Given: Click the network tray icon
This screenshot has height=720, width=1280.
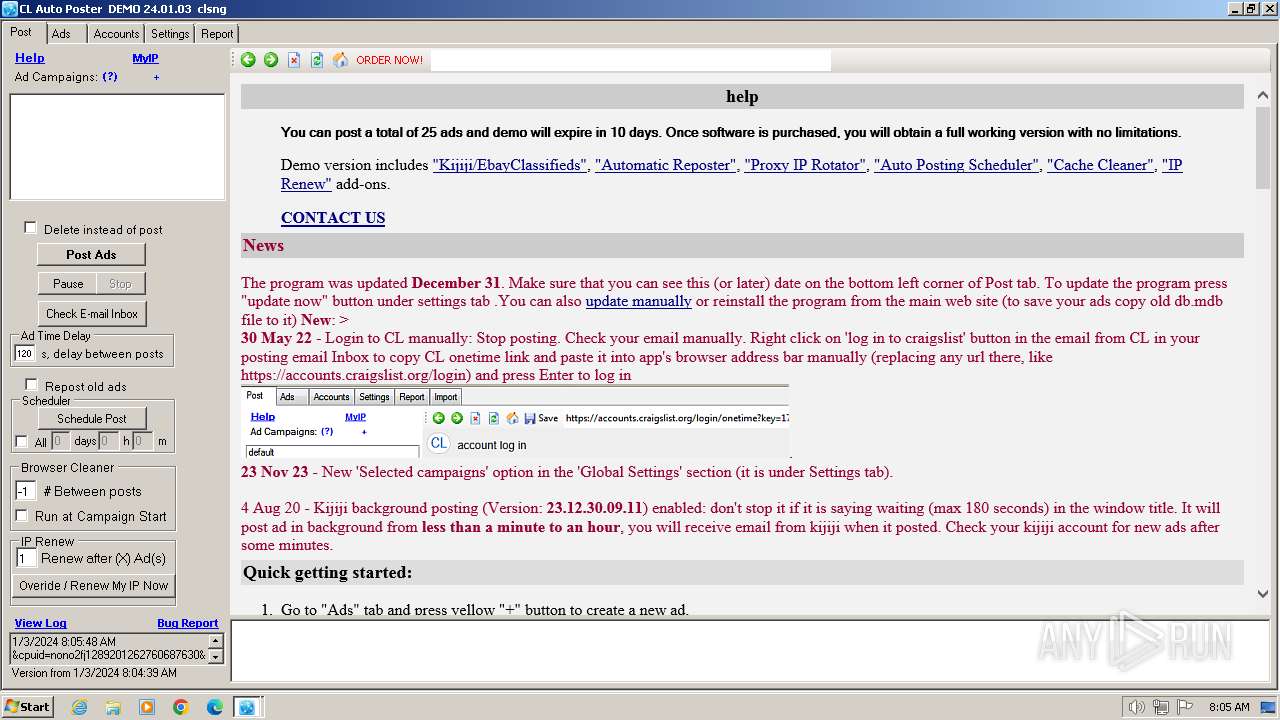Looking at the screenshot, I should click(x=1161, y=707).
